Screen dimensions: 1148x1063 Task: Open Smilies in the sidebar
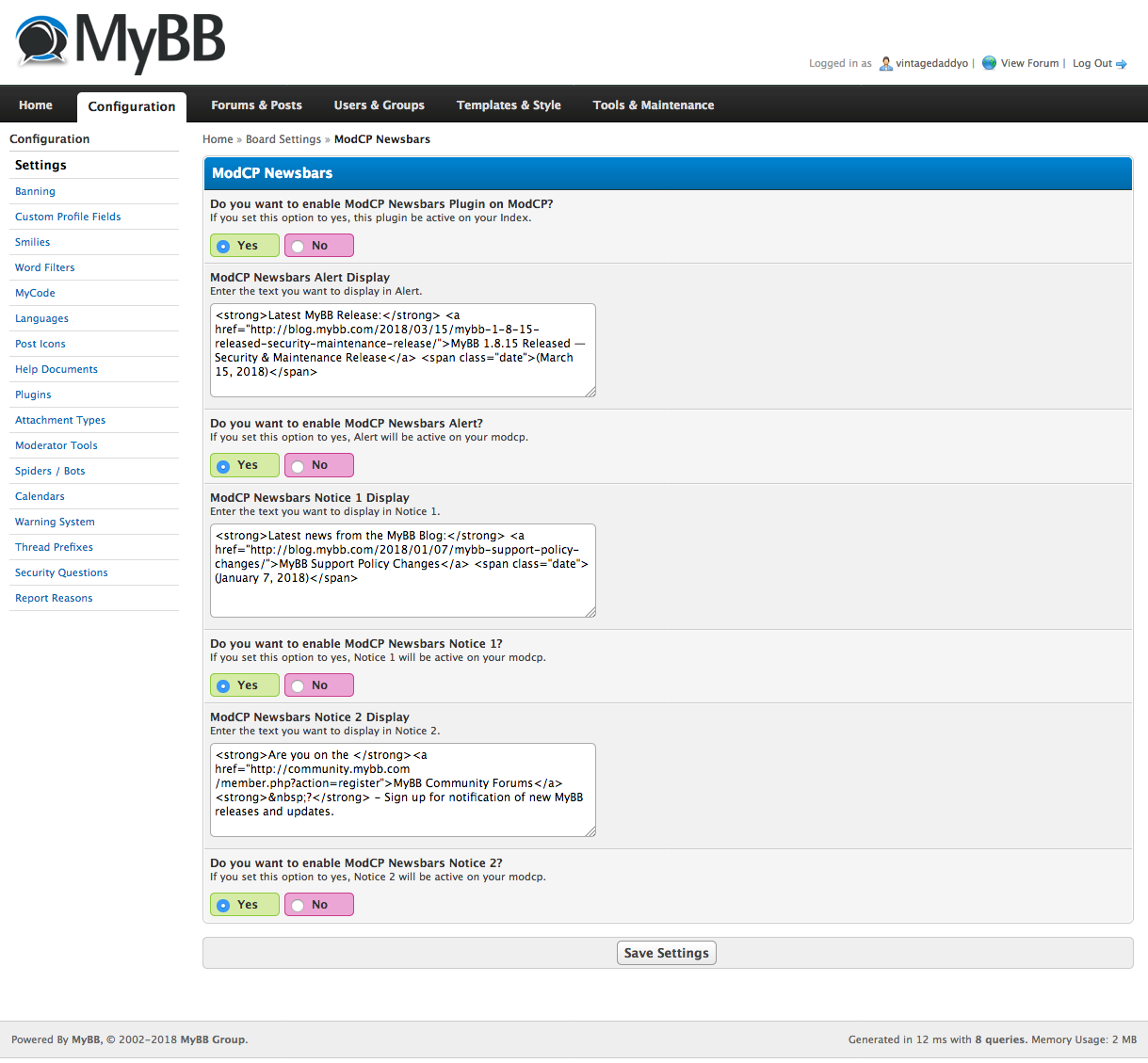coord(32,242)
